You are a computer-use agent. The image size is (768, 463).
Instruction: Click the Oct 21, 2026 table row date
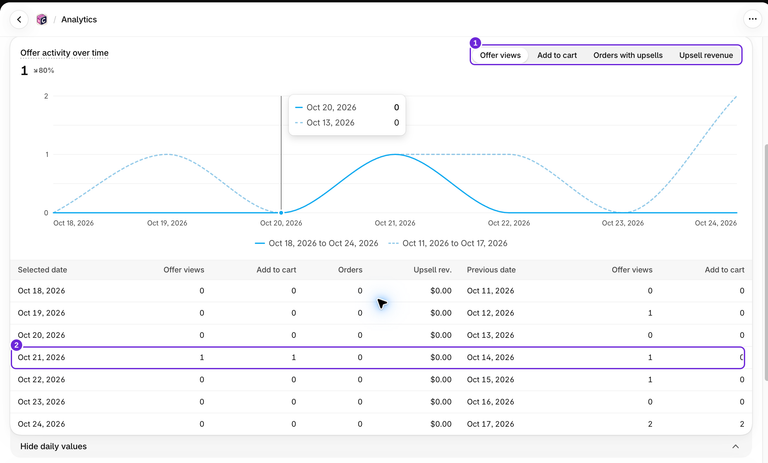pos(41,358)
